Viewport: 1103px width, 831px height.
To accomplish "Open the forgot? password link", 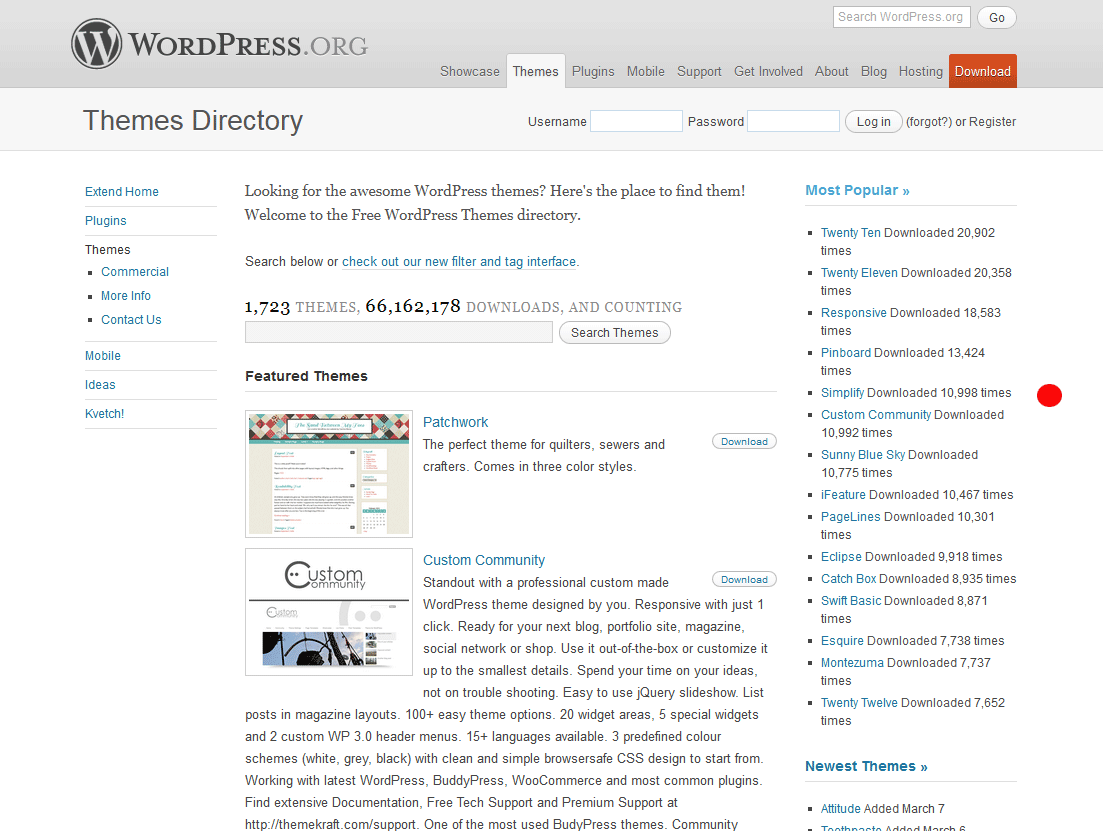I will (928, 122).
